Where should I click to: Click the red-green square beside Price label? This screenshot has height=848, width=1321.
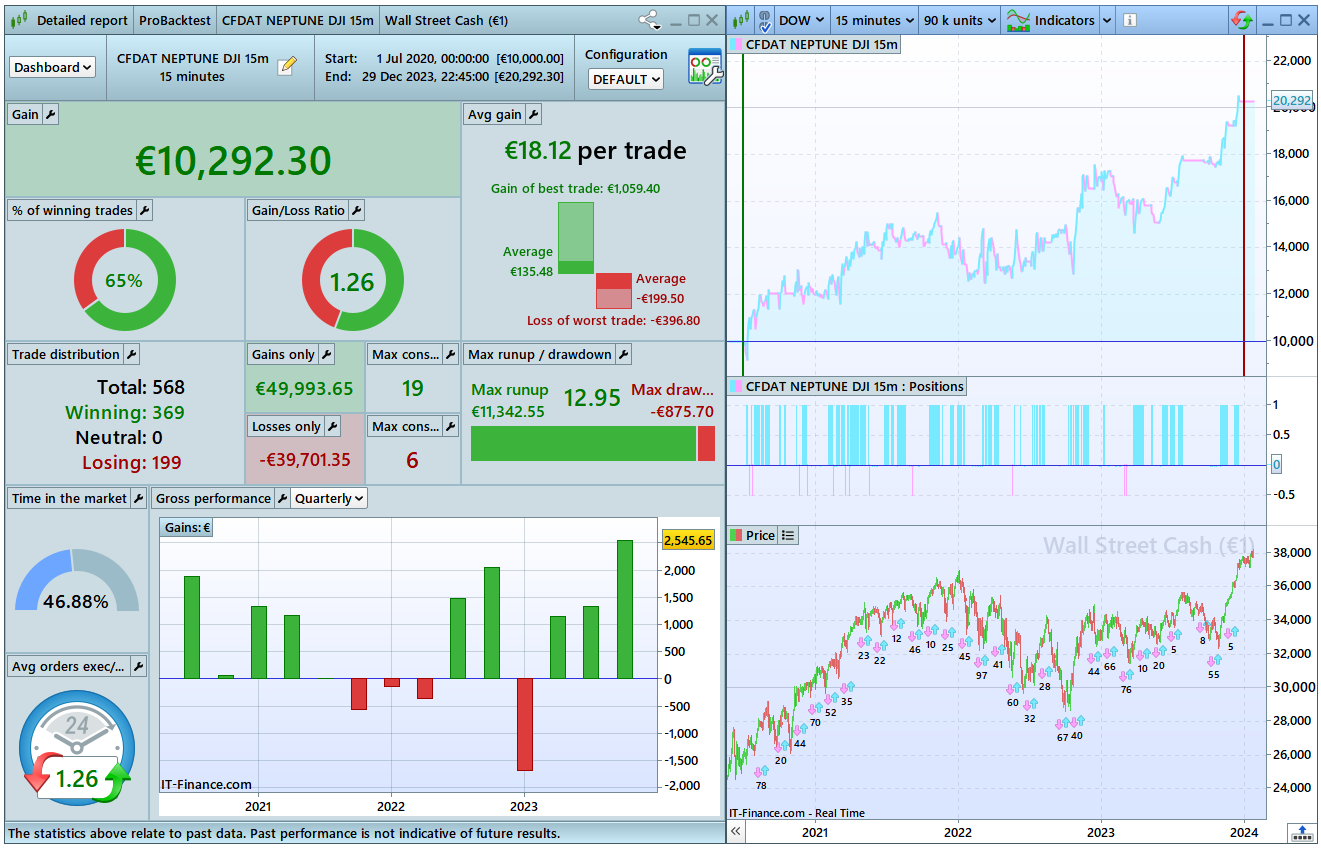pyautogui.click(x=737, y=536)
